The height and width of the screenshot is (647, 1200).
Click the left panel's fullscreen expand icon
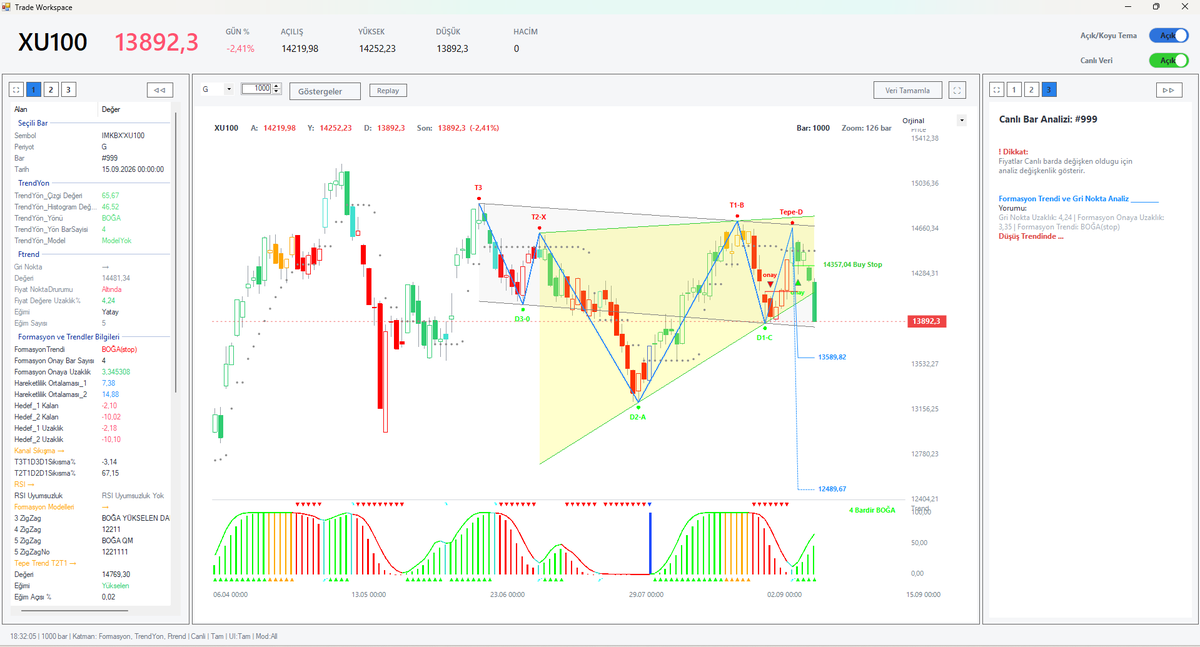15,90
